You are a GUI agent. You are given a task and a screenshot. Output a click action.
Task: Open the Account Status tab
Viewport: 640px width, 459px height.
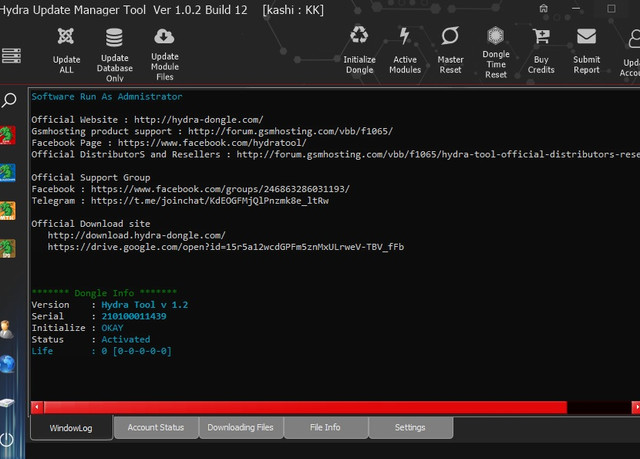[156, 427]
